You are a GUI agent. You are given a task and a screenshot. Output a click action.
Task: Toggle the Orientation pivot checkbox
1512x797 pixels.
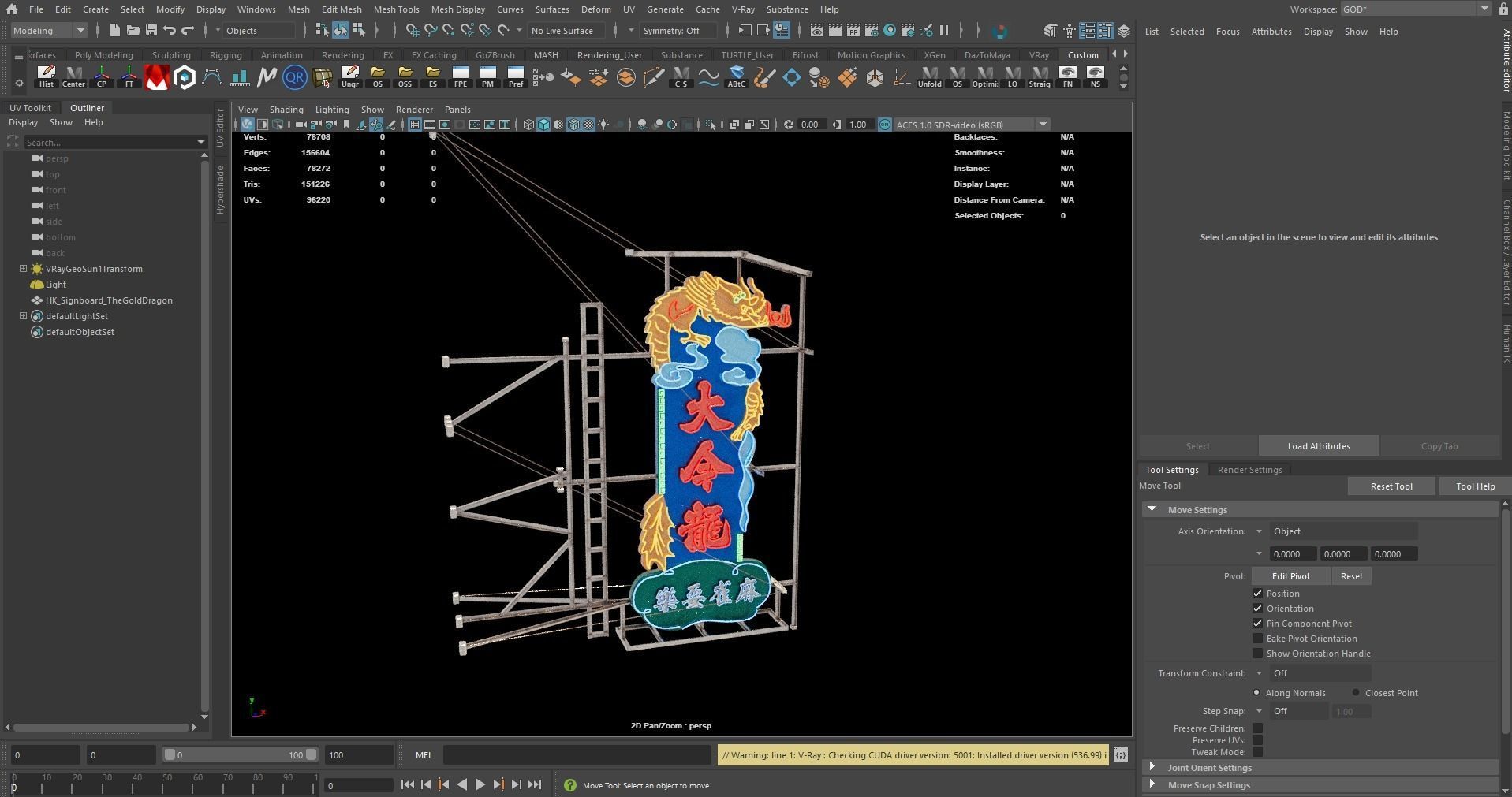pyautogui.click(x=1257, y=609)
